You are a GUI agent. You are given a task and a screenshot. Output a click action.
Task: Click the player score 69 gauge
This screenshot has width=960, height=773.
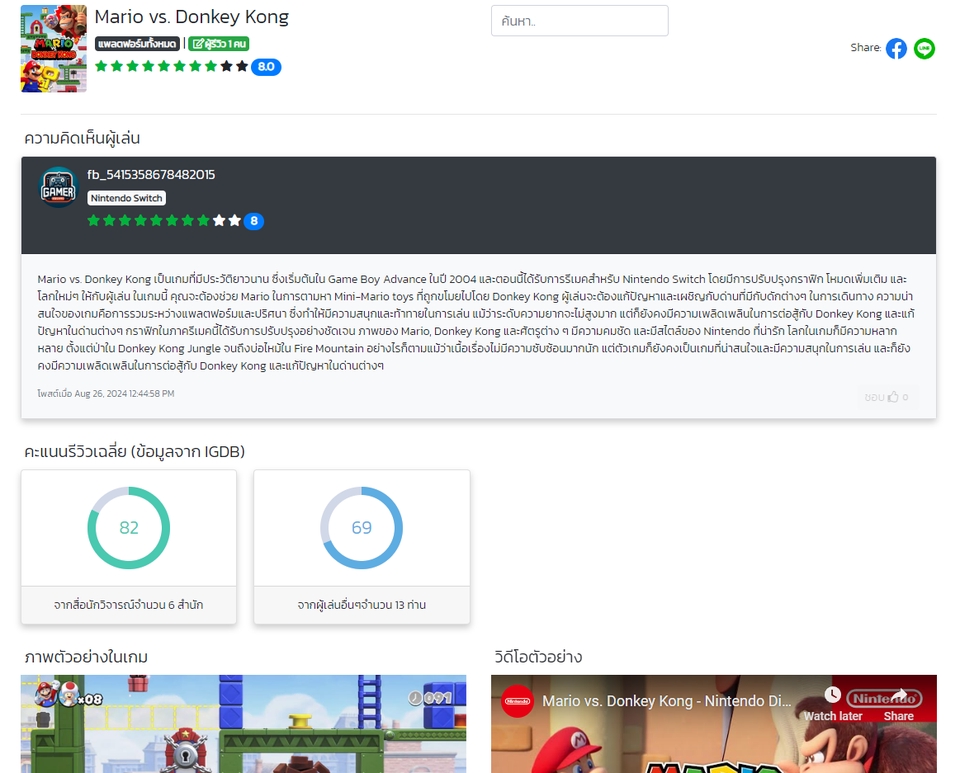[361, 528]
